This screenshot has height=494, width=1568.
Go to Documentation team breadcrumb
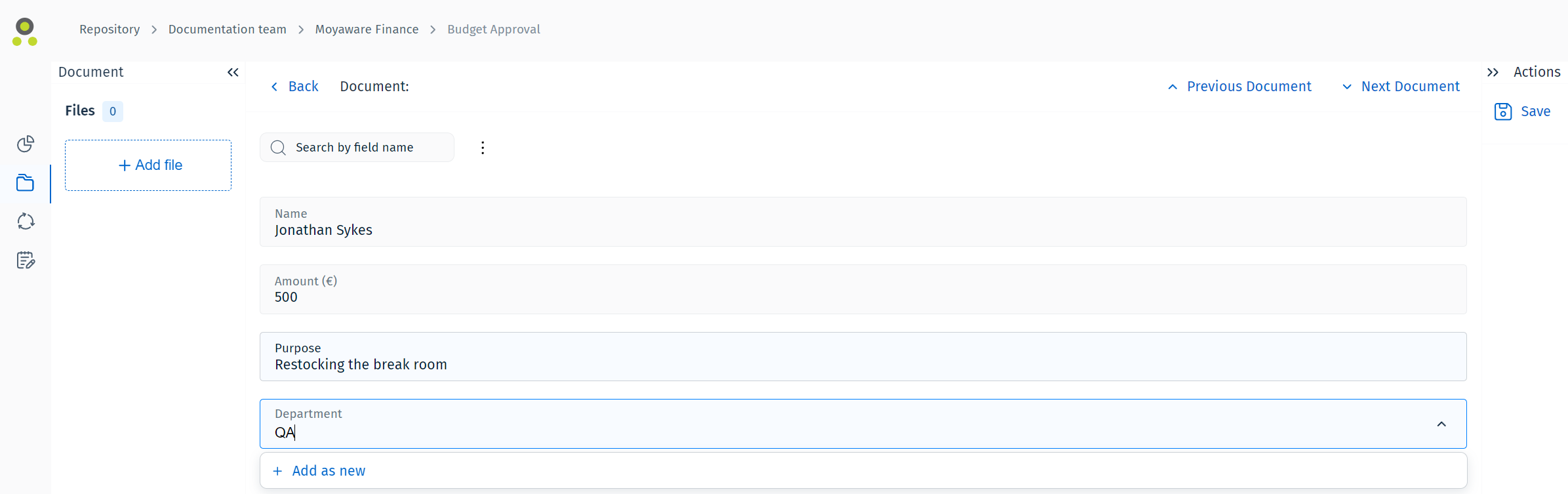point(227,30)
